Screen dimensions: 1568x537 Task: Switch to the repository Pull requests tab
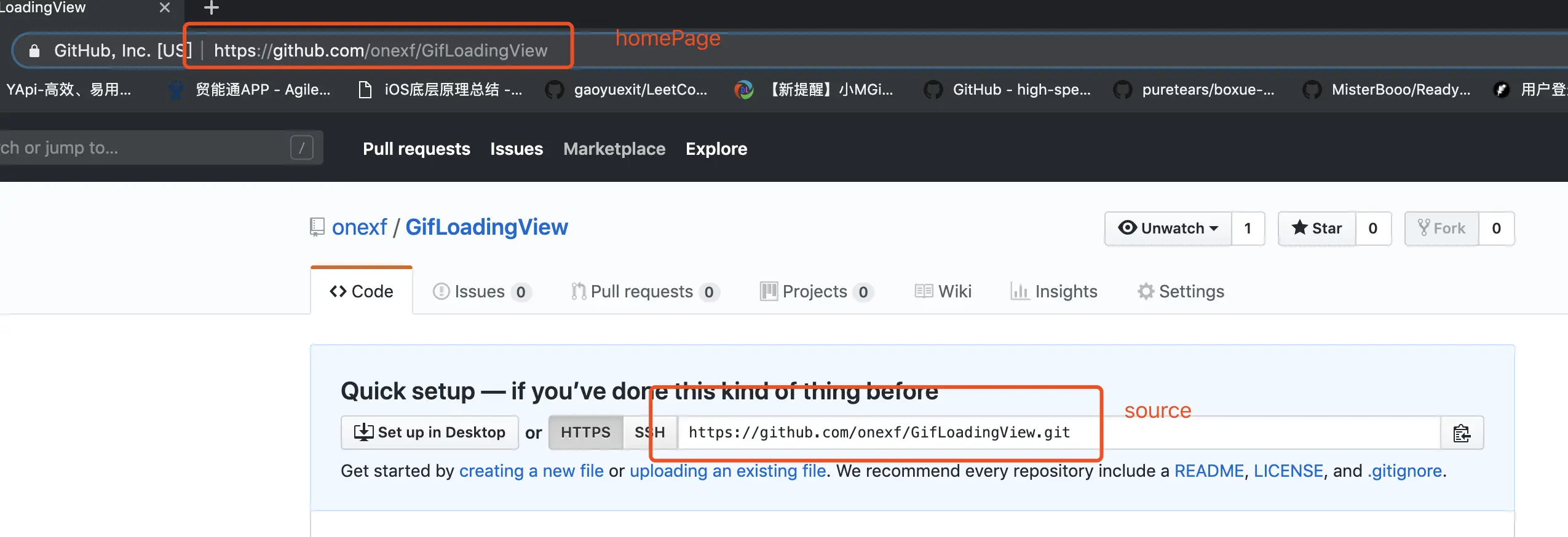click(645, 291)
